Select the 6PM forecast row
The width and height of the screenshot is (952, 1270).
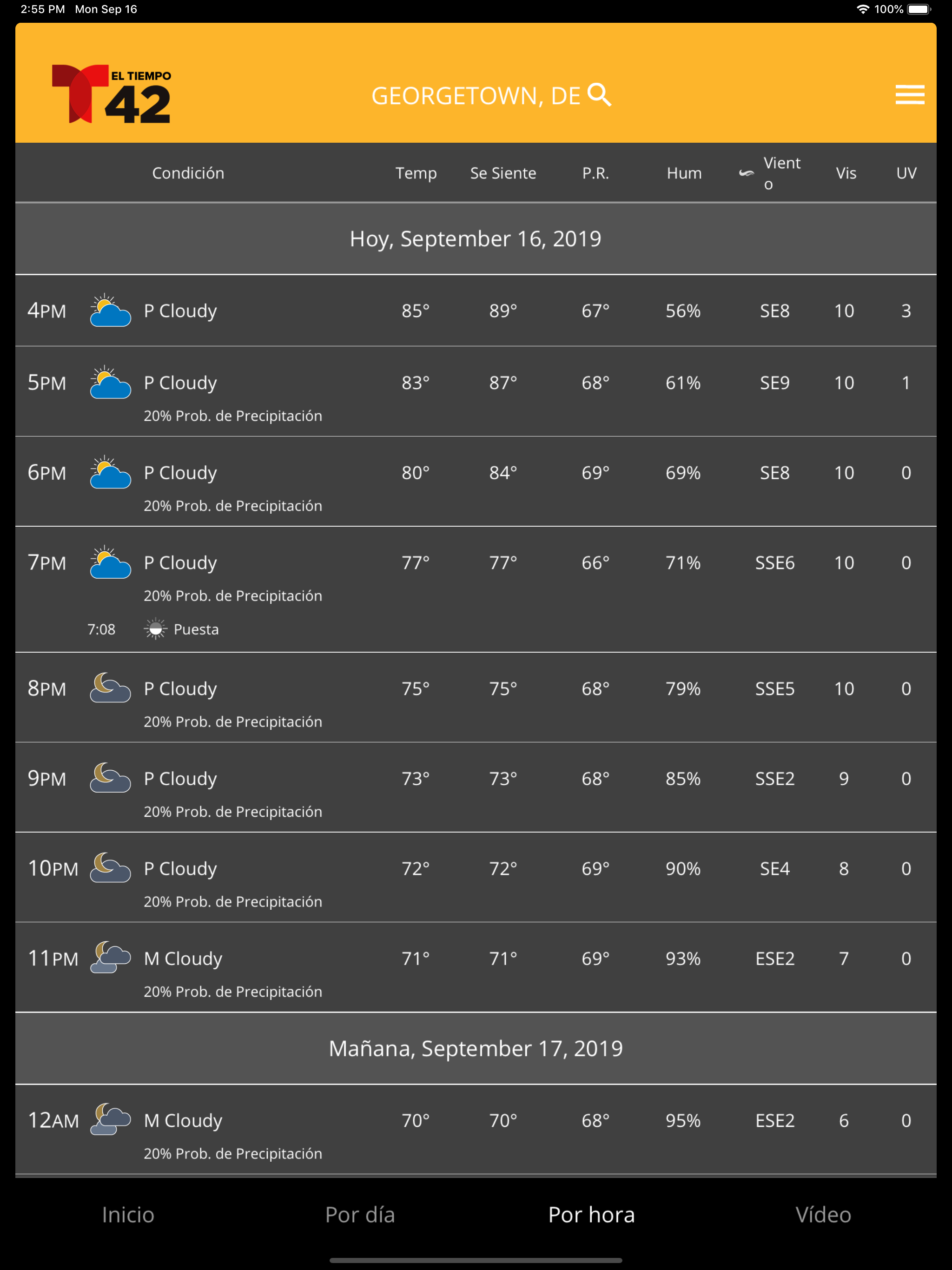pyautogui.click(x=476, y=481)
